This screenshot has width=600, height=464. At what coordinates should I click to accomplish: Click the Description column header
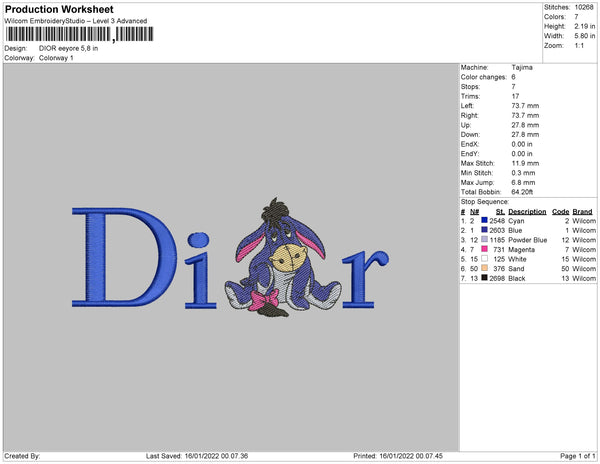tap(527, 212)
